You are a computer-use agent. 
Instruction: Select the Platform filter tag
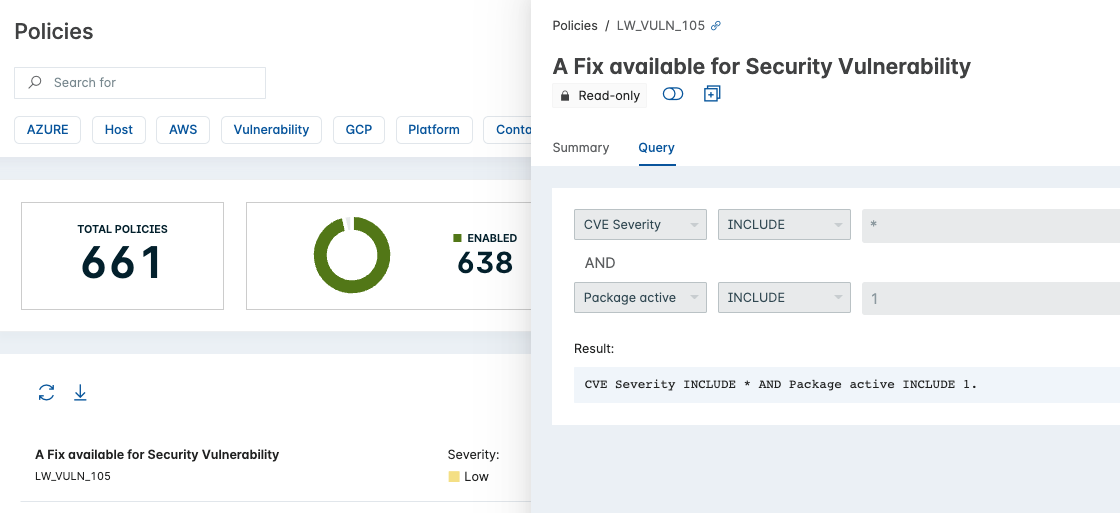click(434, 130)
